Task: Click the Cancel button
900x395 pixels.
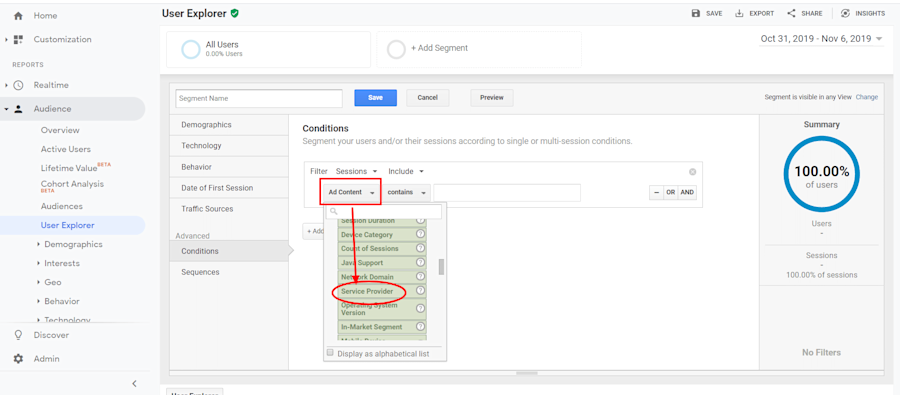Action: (x=428, y=98)
